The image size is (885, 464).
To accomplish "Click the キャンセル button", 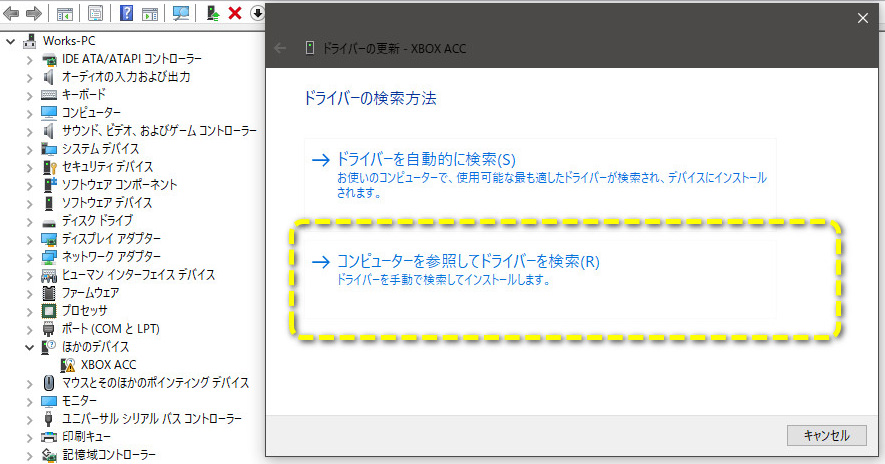I will pyautogui.click(x=826, y=435).
